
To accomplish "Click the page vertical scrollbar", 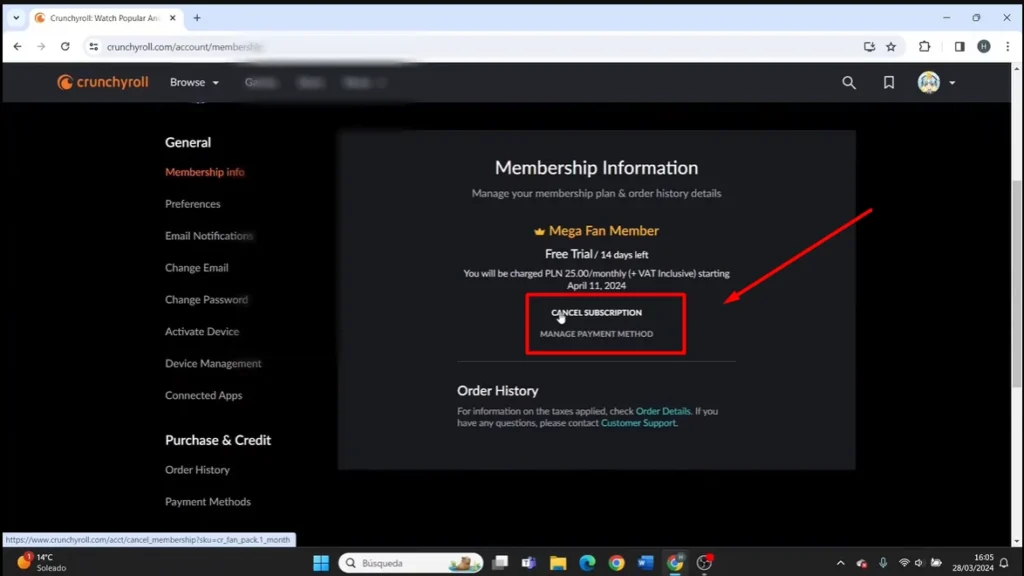I will pyautogui.click(x=1017, y=284).
